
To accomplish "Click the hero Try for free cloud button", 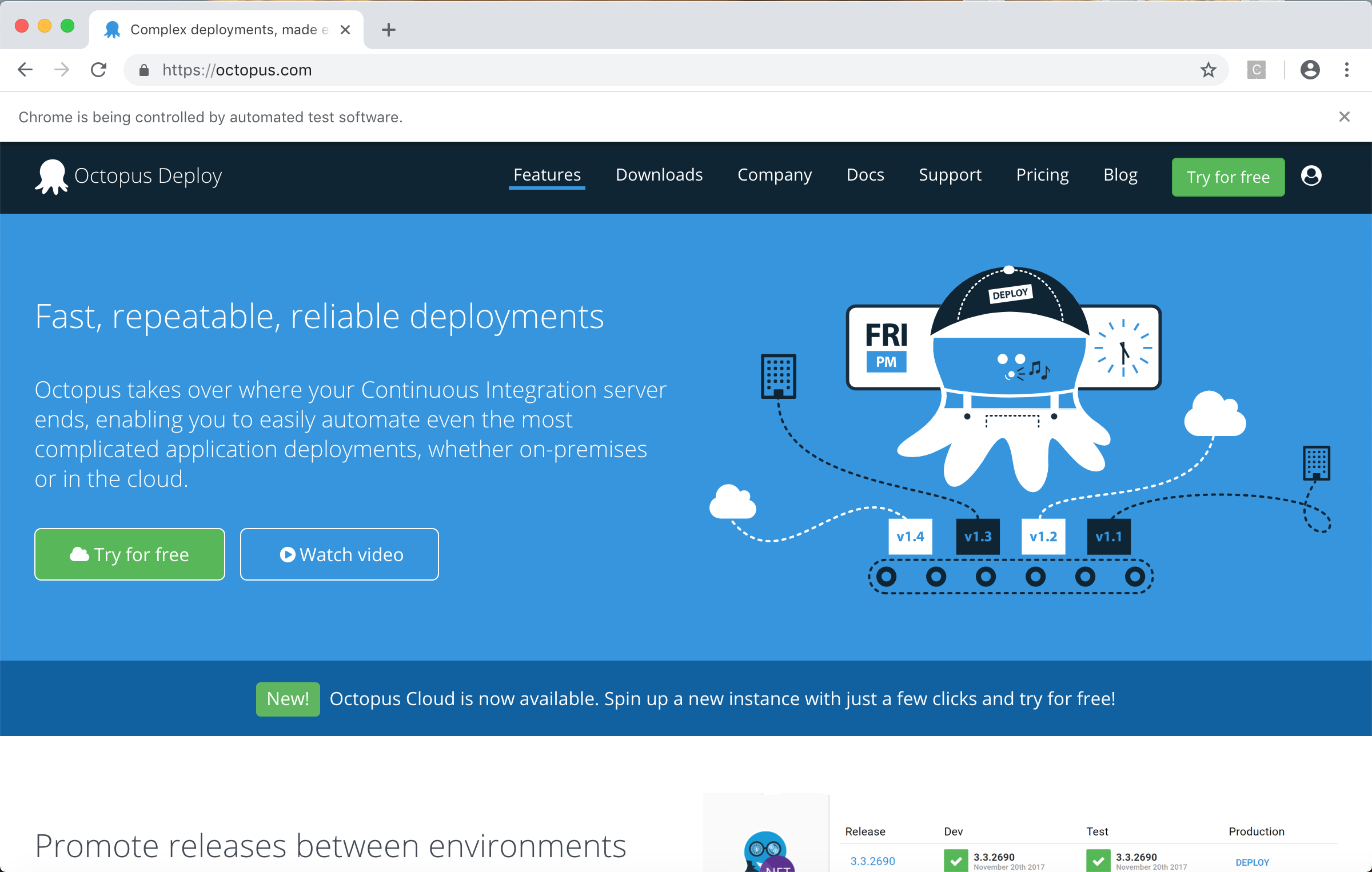I will pos(130,554).
